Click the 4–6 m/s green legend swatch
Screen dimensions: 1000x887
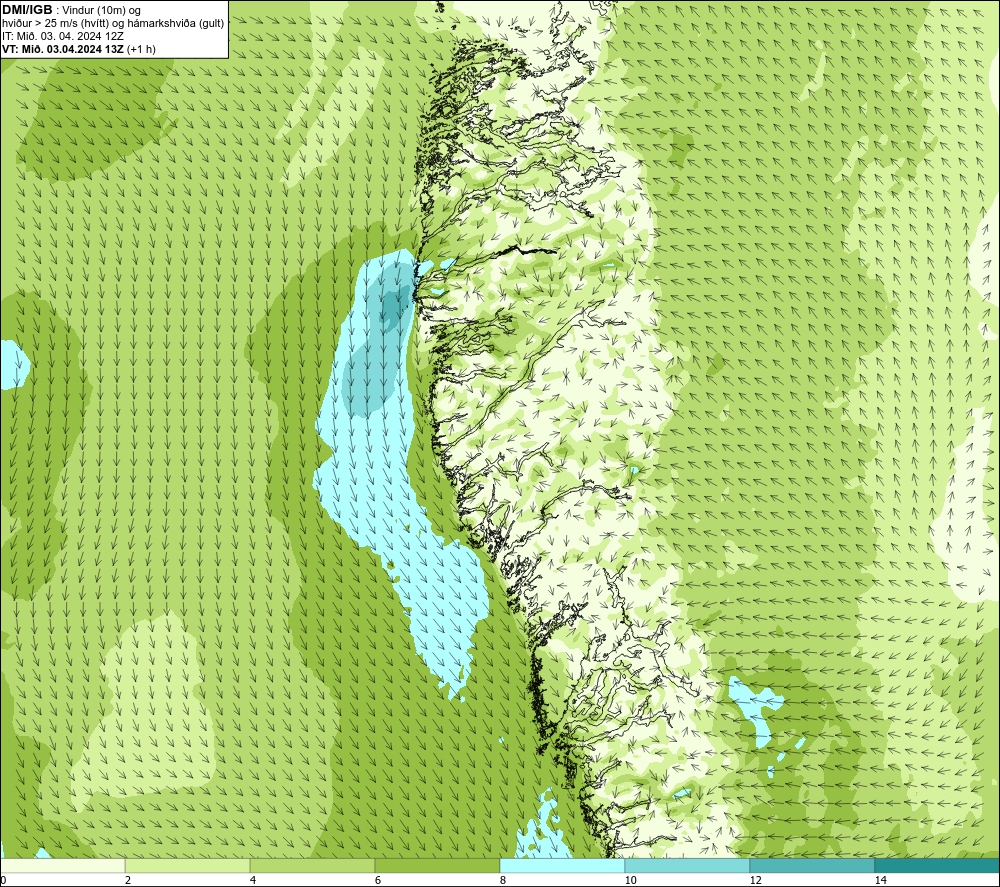(312, 866)
